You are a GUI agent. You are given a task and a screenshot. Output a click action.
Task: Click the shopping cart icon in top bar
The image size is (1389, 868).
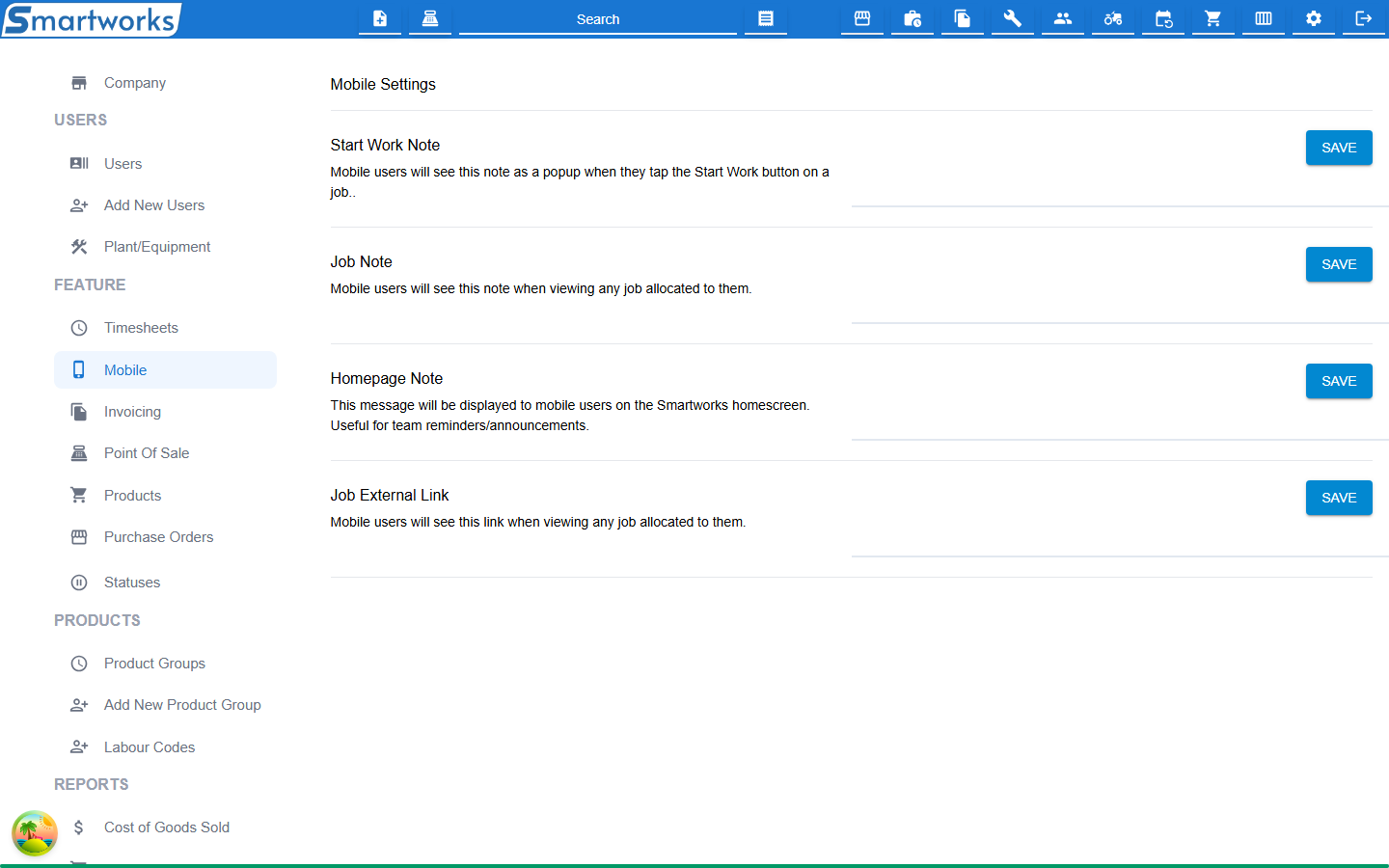(x=1213, y=18)
